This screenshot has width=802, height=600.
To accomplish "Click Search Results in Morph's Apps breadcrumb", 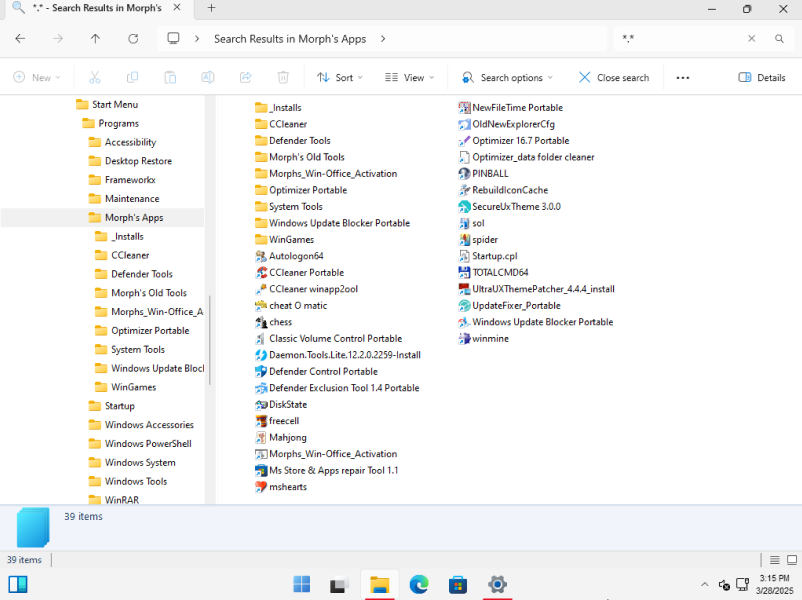I will (x=290, y=39).
